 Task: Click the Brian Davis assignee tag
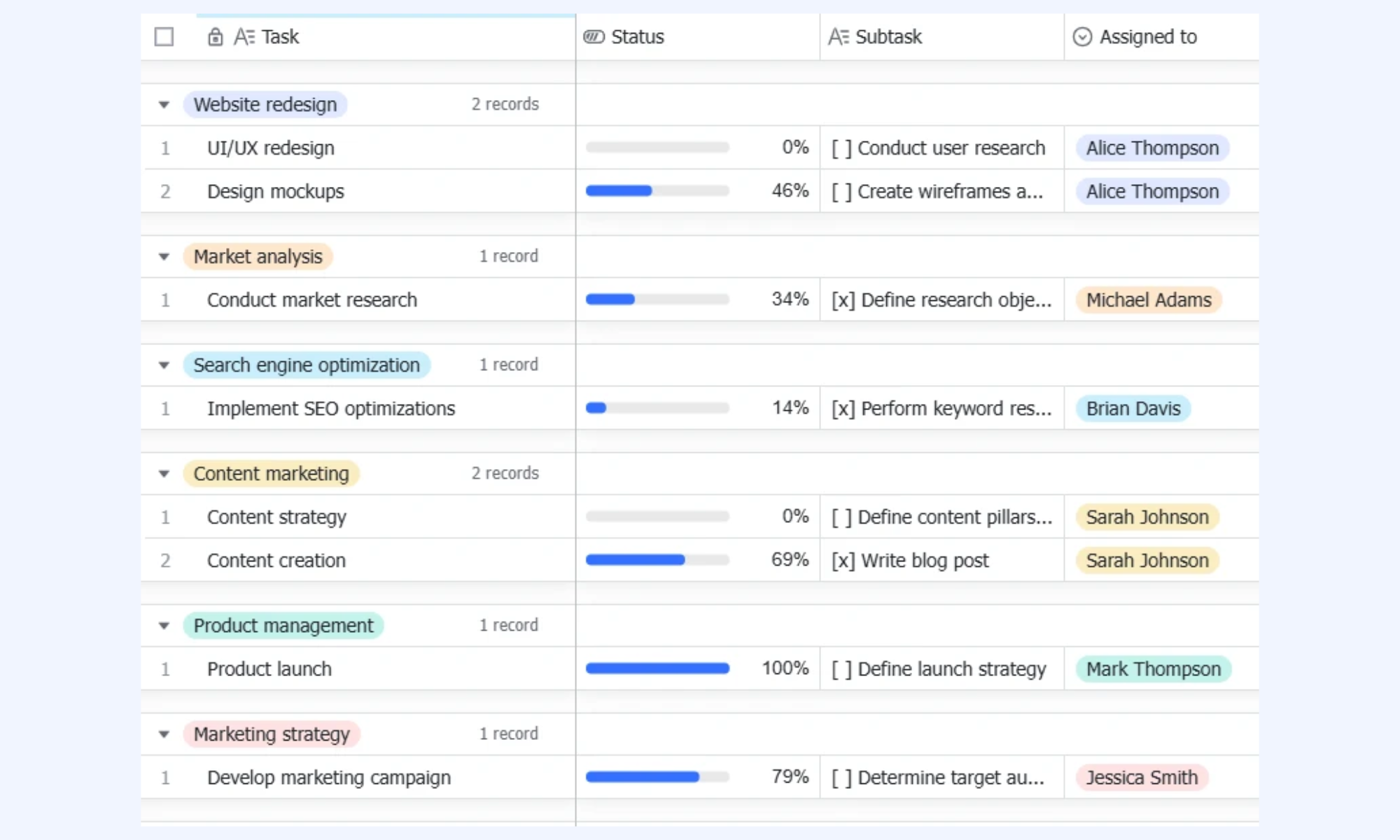click(1133, 409)
